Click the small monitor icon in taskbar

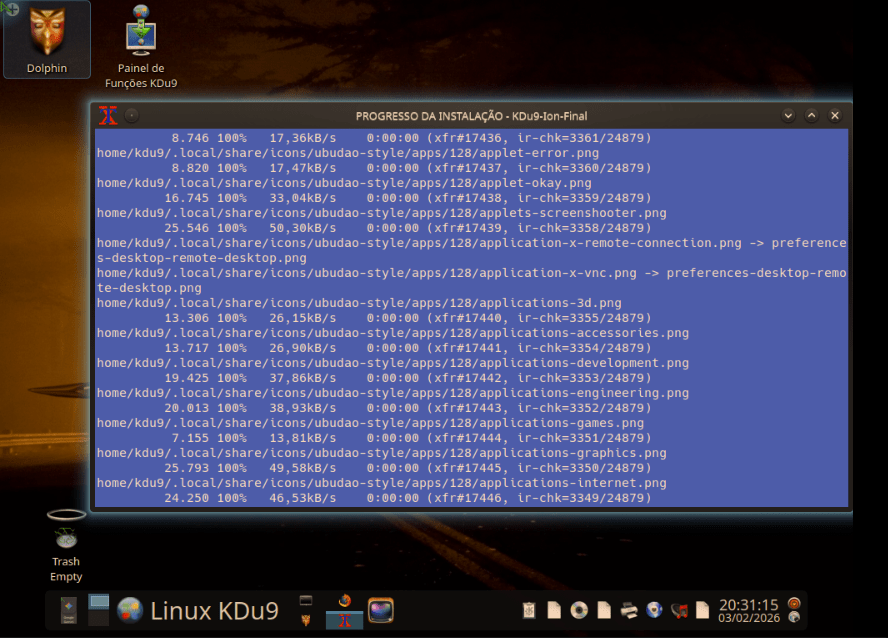(306, 601)
